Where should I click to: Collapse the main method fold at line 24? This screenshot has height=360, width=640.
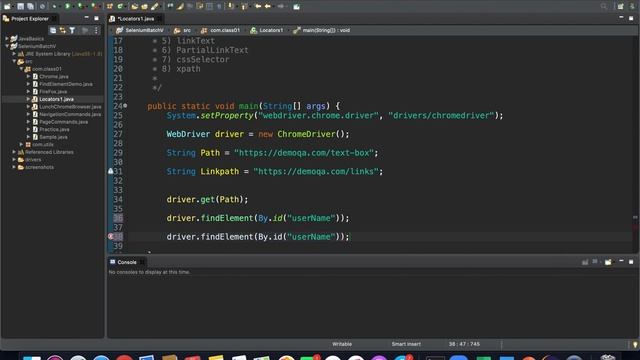pyautogui.click(x=125, y=106)
